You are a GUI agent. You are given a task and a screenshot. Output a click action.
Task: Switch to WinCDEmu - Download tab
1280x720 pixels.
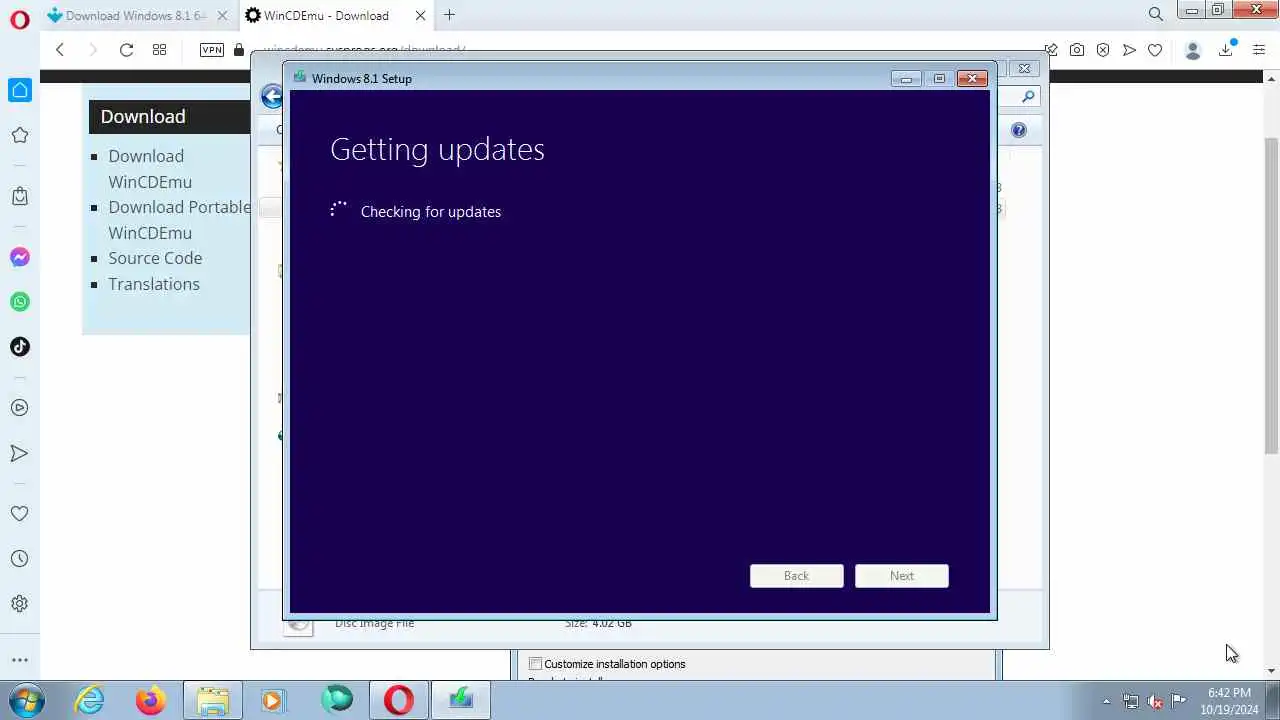click(337, 15)
